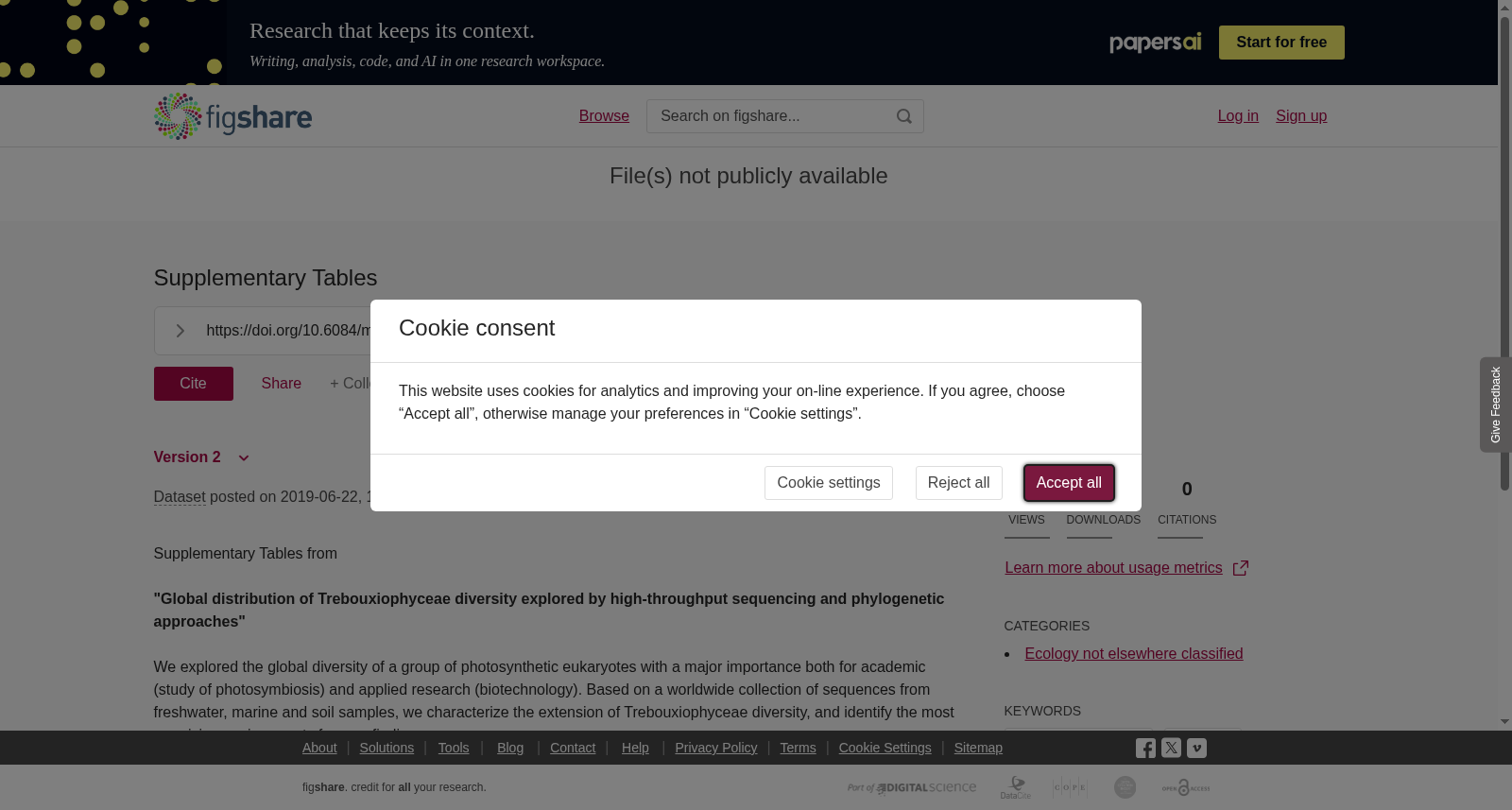
Task: Click the COPE logo in footer
Action: point(1070,787)
